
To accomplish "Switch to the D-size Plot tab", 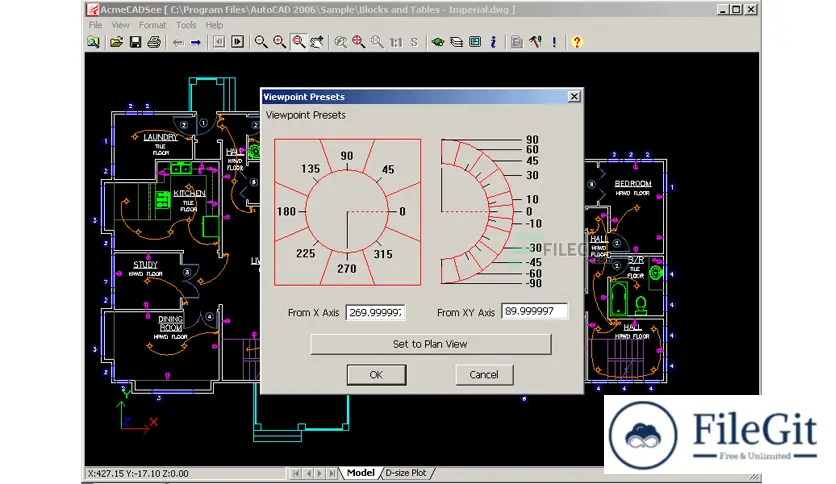I will [406, 473].
